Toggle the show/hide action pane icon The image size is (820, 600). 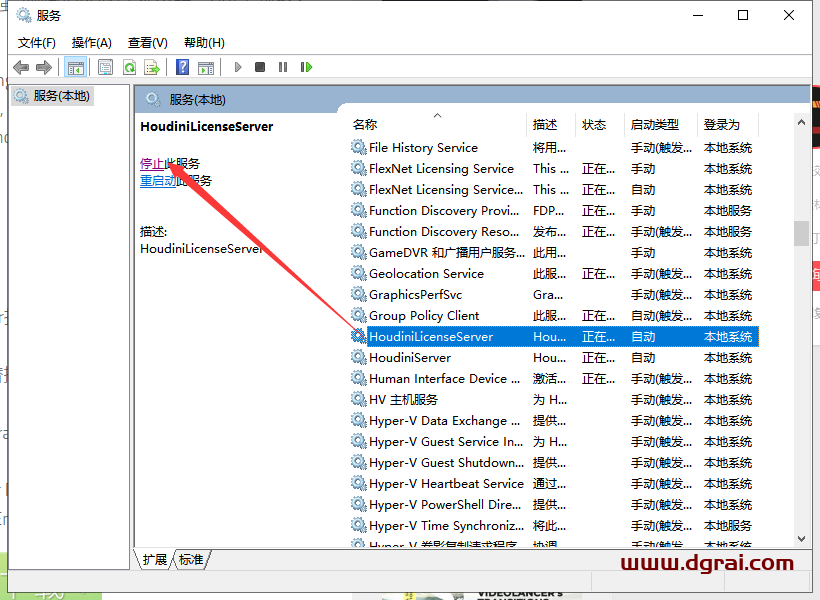coord(206,67)
